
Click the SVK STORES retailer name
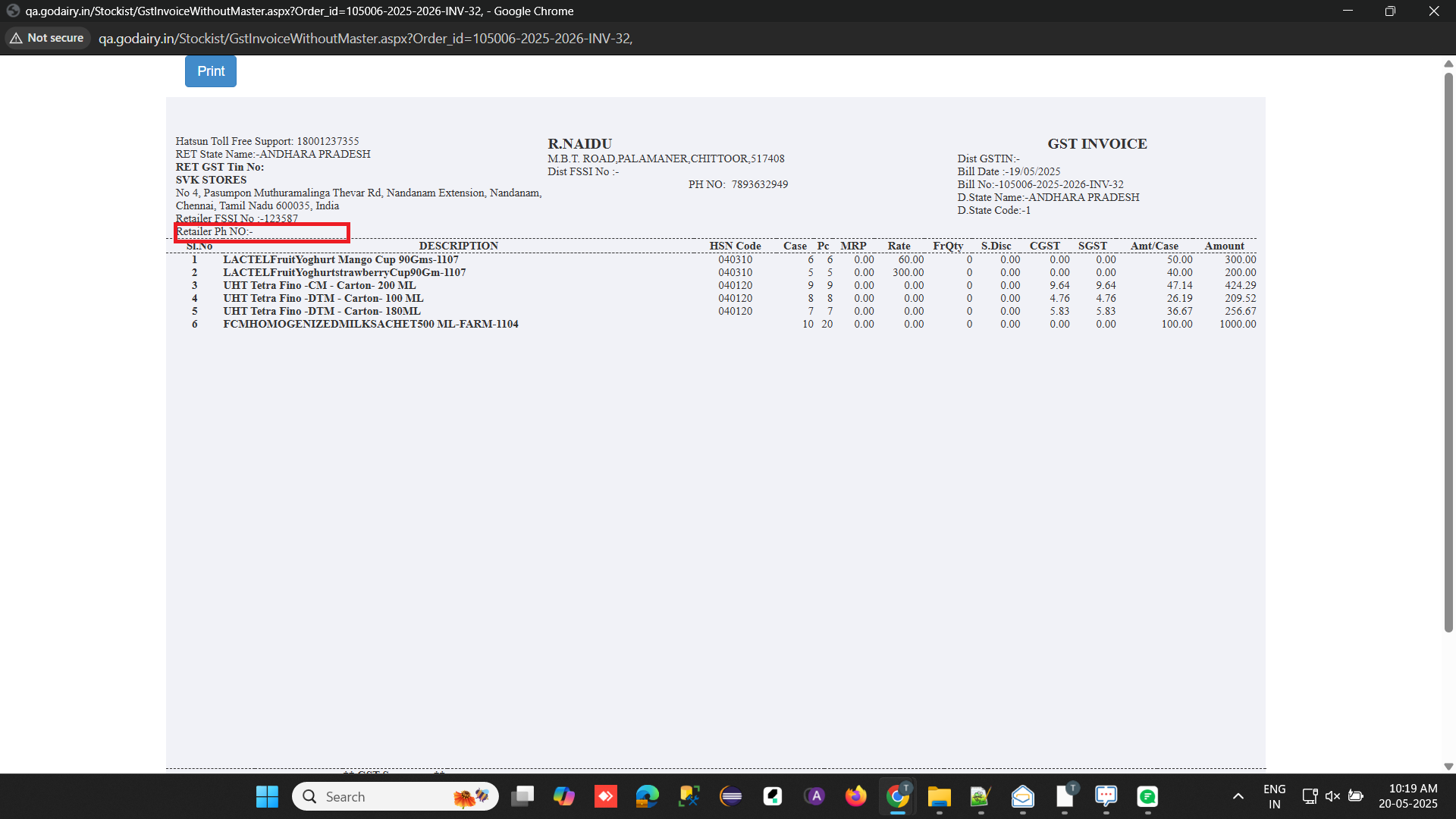coord(211,180)
